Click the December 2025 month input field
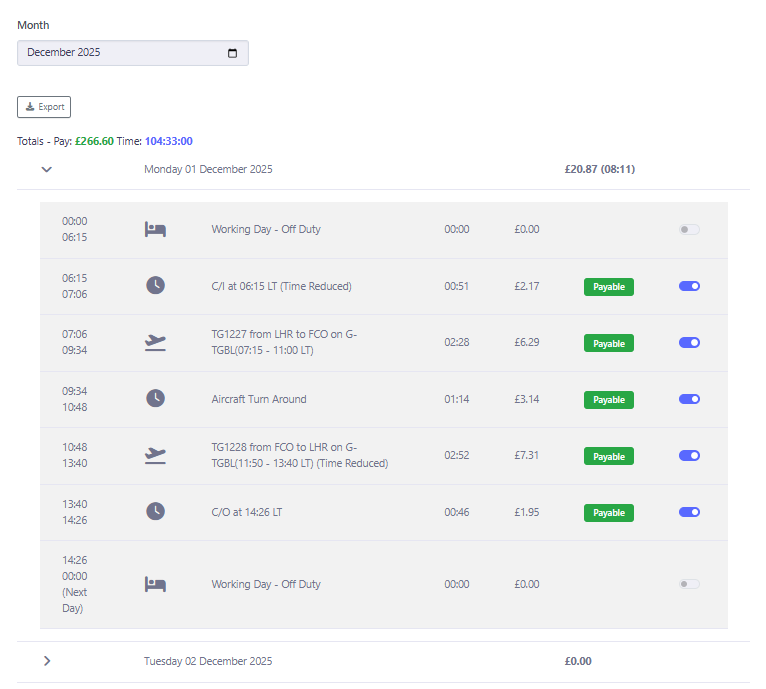The height and width of the screenshot is (689, 766). [120, 53]
